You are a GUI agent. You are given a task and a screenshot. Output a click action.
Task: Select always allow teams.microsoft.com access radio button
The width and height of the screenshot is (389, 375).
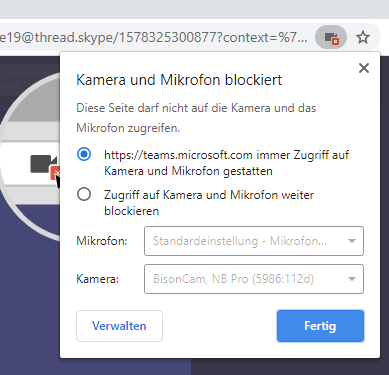(x=84, y=154)
